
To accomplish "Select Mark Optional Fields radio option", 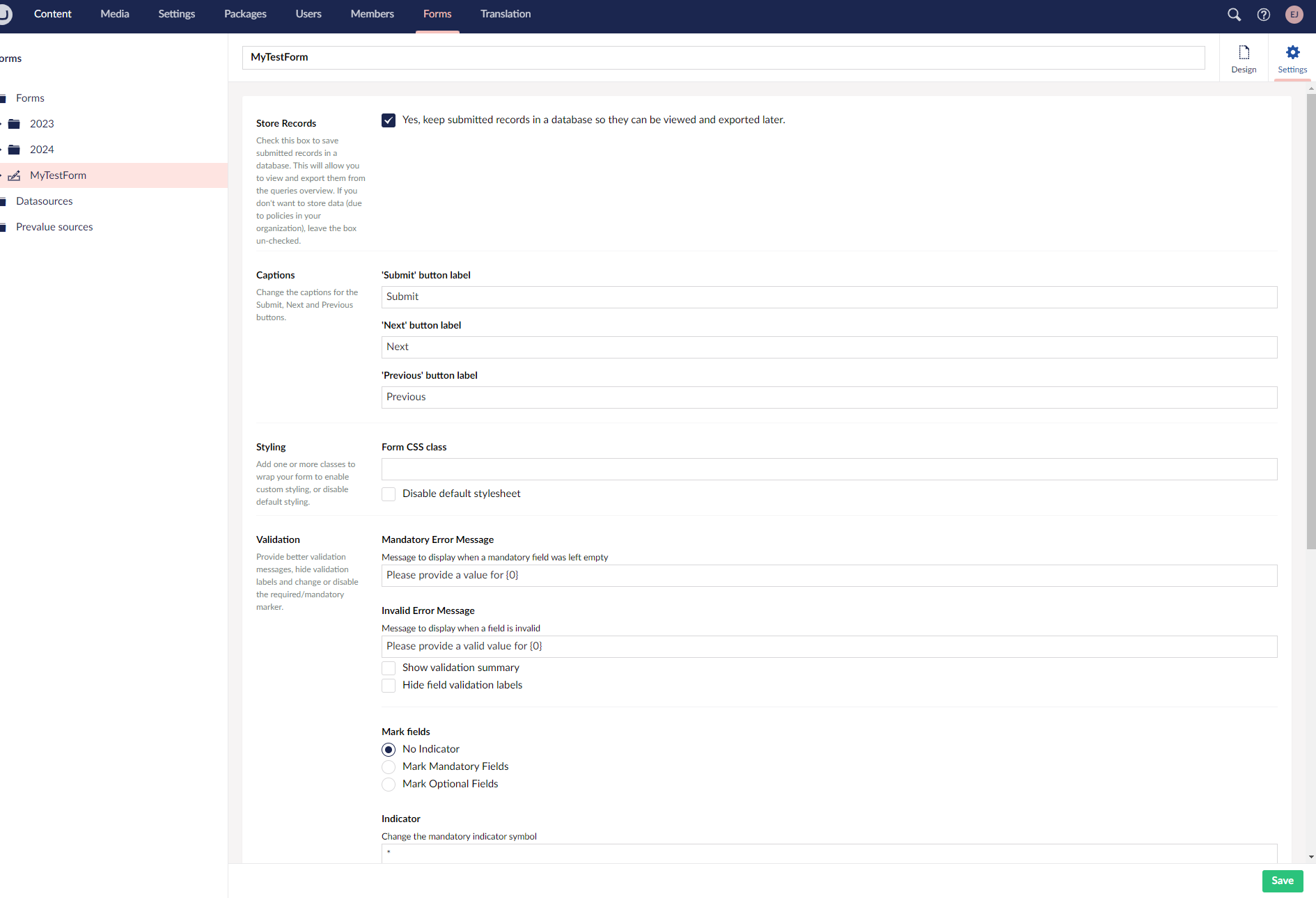I will click(389, 785).
